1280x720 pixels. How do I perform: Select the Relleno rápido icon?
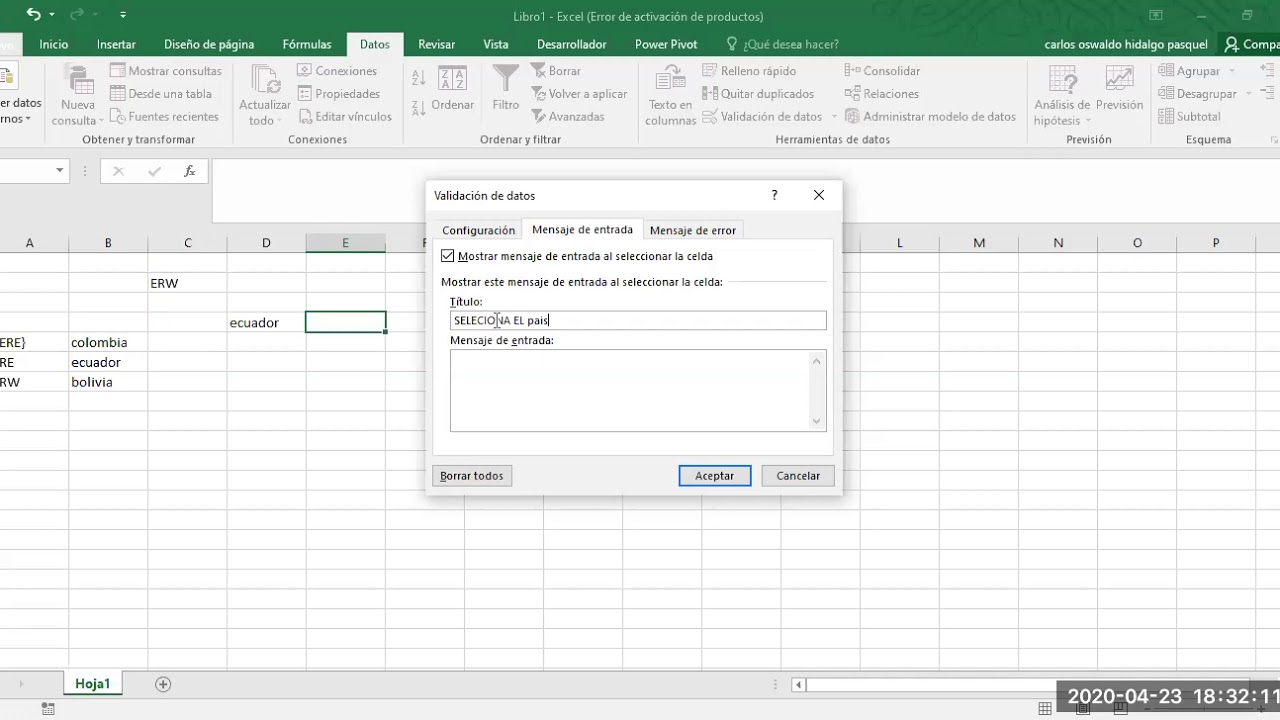710,71
